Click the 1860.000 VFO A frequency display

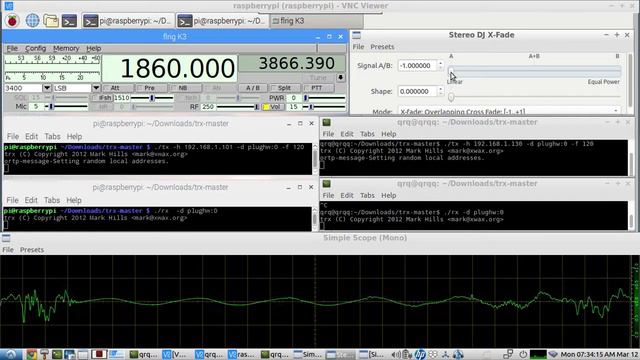(169, 68)
